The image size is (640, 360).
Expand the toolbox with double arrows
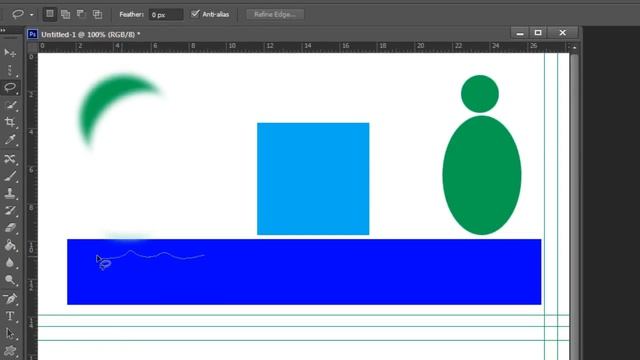(3, 30)
